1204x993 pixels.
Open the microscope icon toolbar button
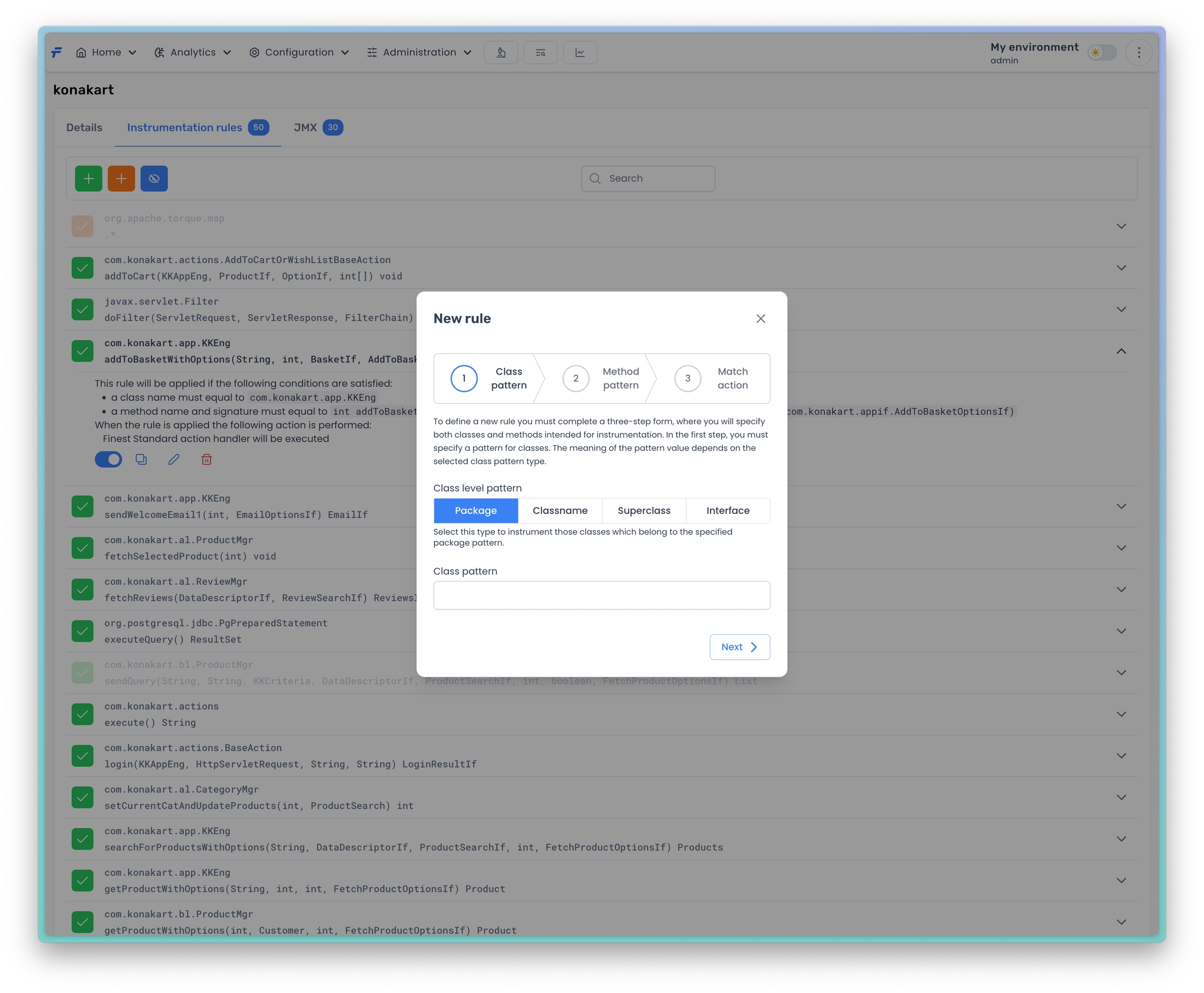click(x=501, y=53)
